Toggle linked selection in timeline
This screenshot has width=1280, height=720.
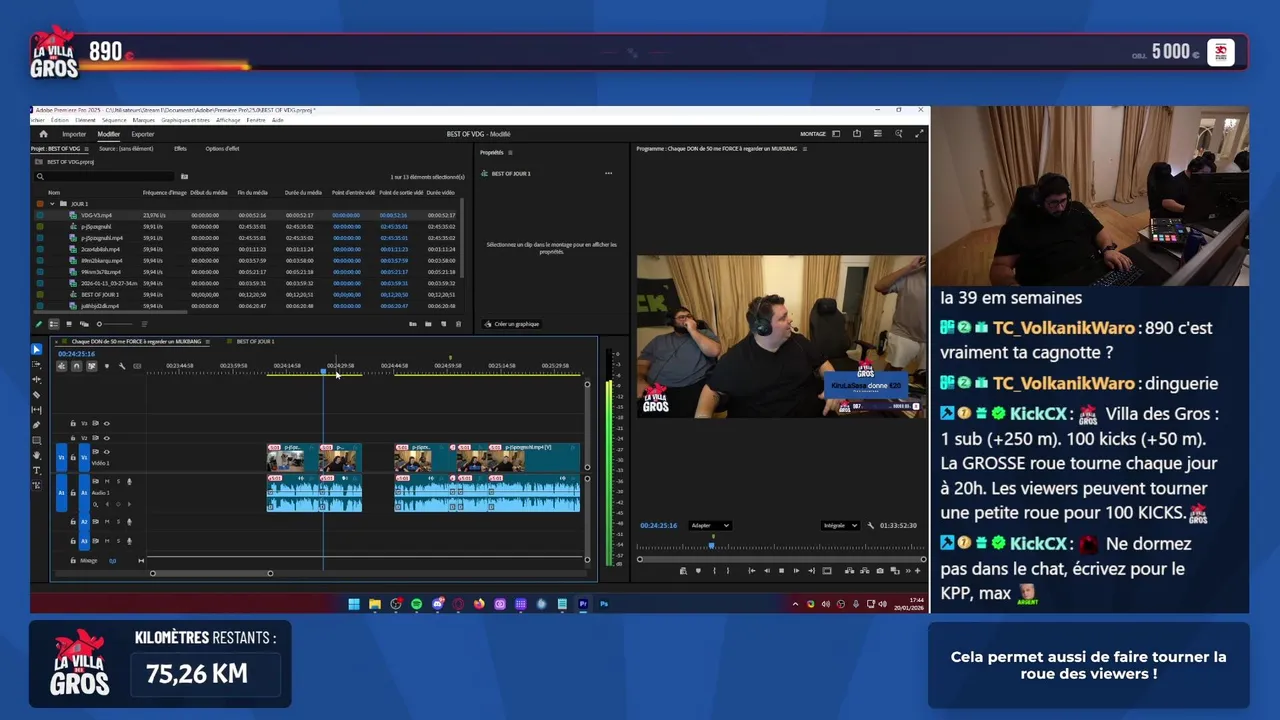coord(91,366)
